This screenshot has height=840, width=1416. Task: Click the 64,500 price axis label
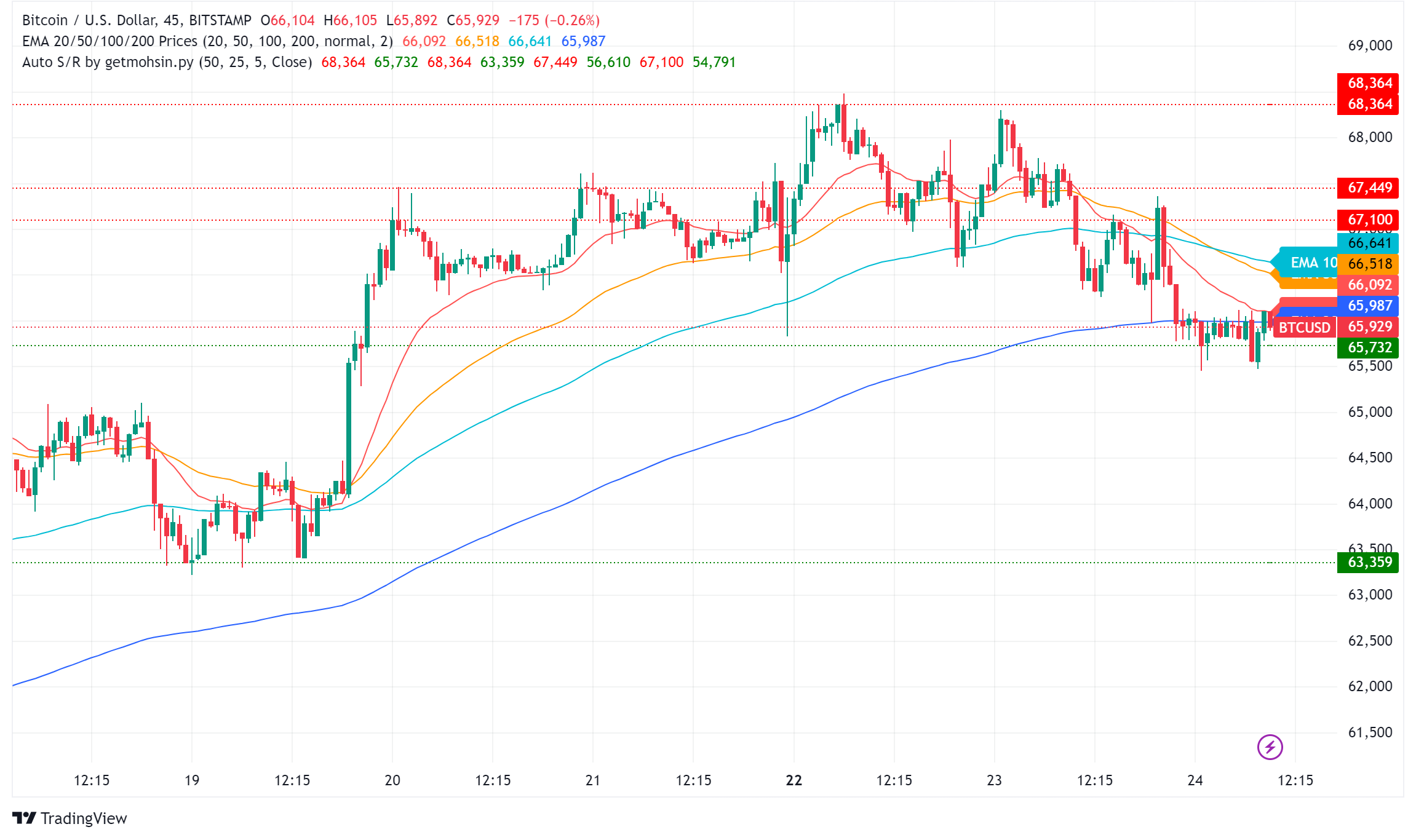click(1370, 458)
